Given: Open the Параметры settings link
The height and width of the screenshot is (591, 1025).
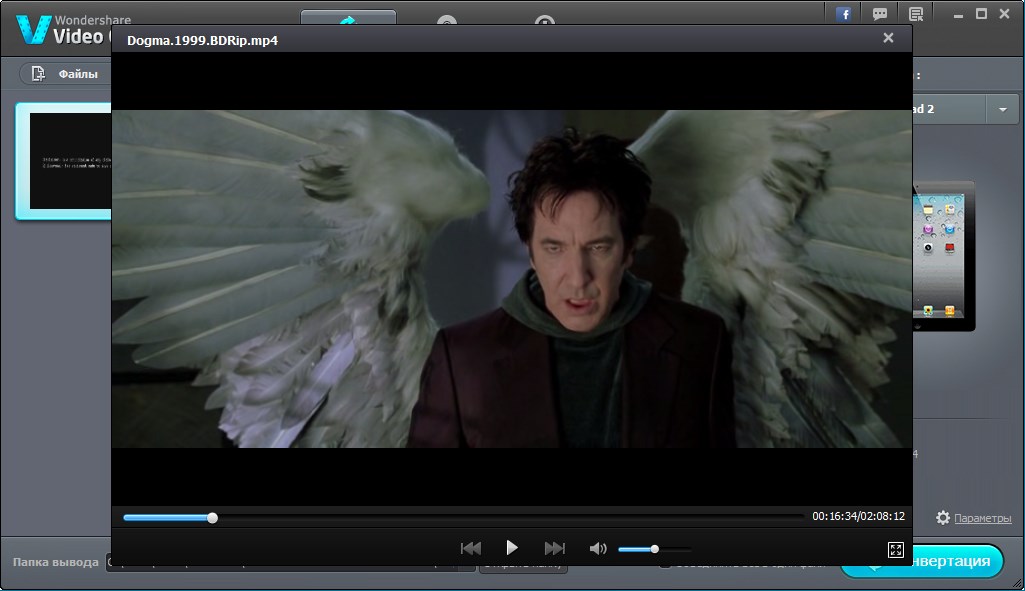Looking at the screenshot, I should 983,518.
